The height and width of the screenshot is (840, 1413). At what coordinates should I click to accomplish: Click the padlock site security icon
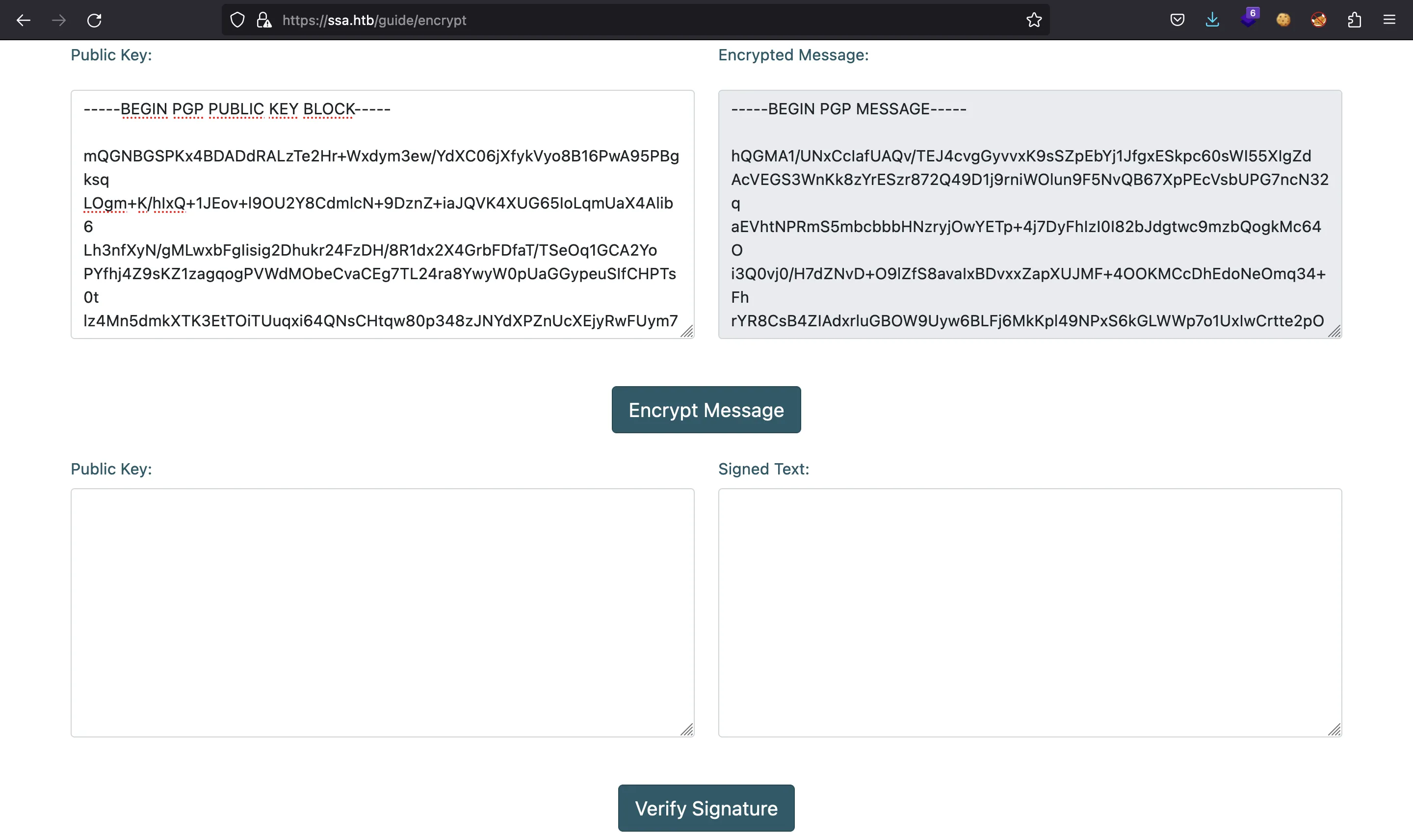point(263,21)
